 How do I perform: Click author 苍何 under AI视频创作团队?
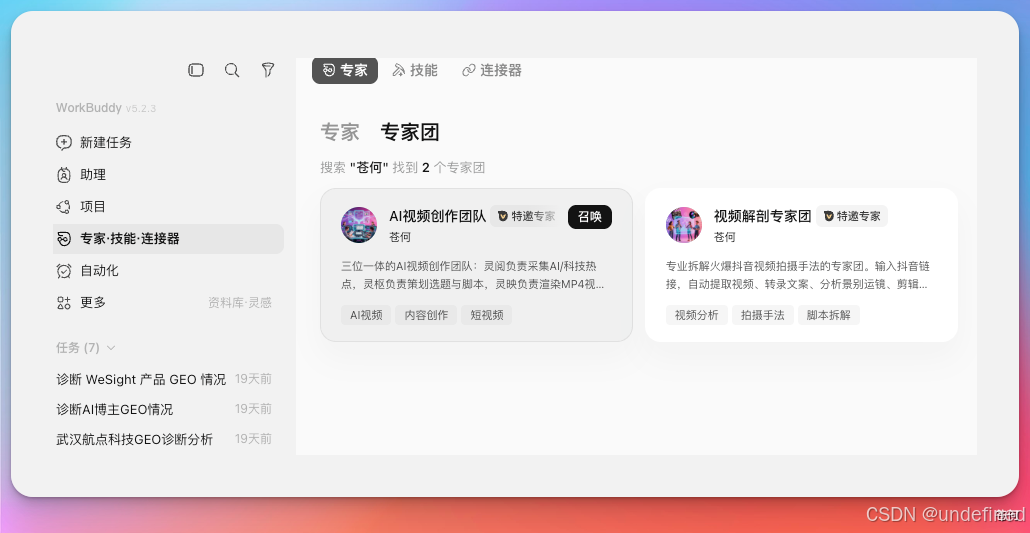400,237
